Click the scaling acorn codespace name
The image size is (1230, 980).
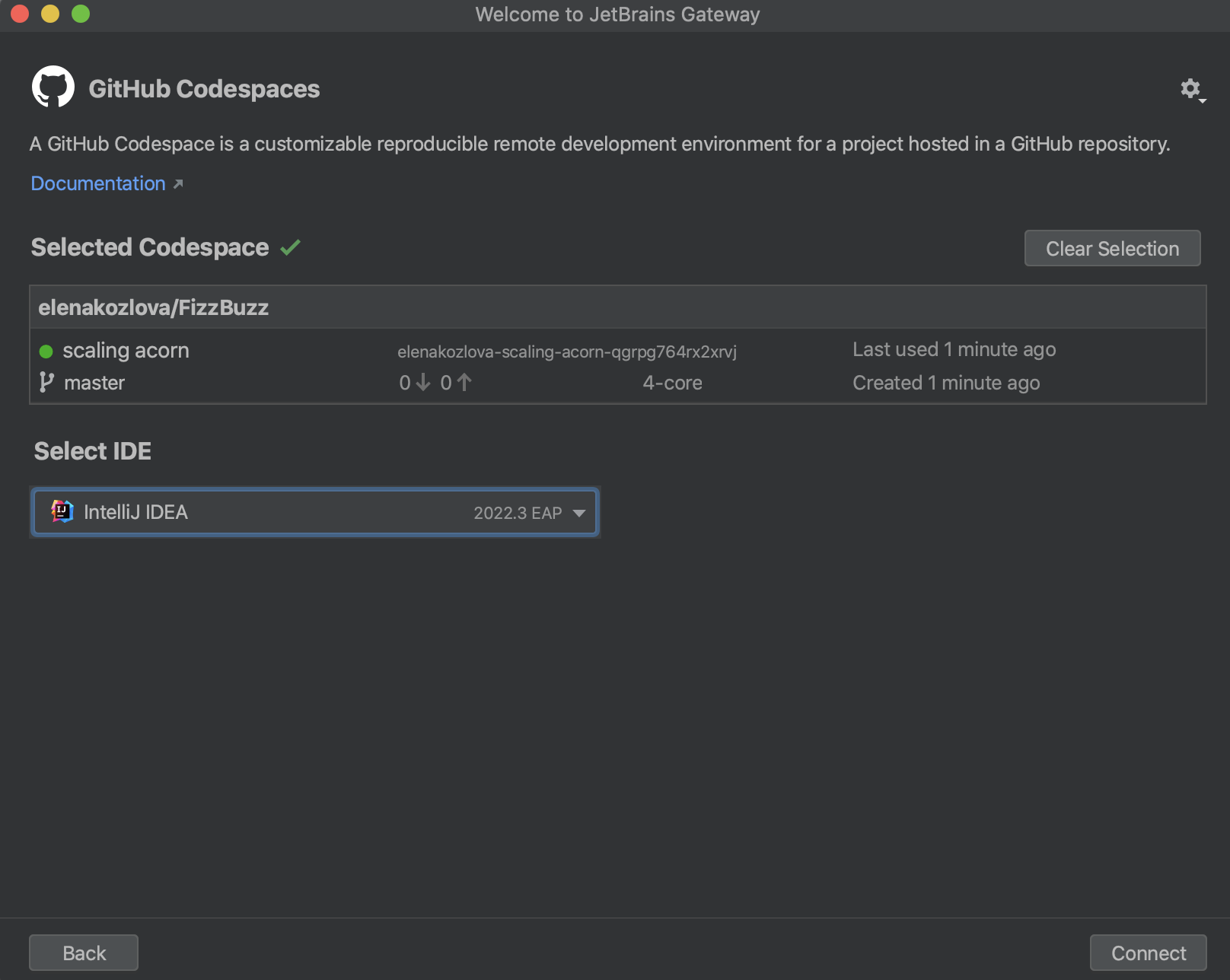pyautogui.click(x=126, y=350)
